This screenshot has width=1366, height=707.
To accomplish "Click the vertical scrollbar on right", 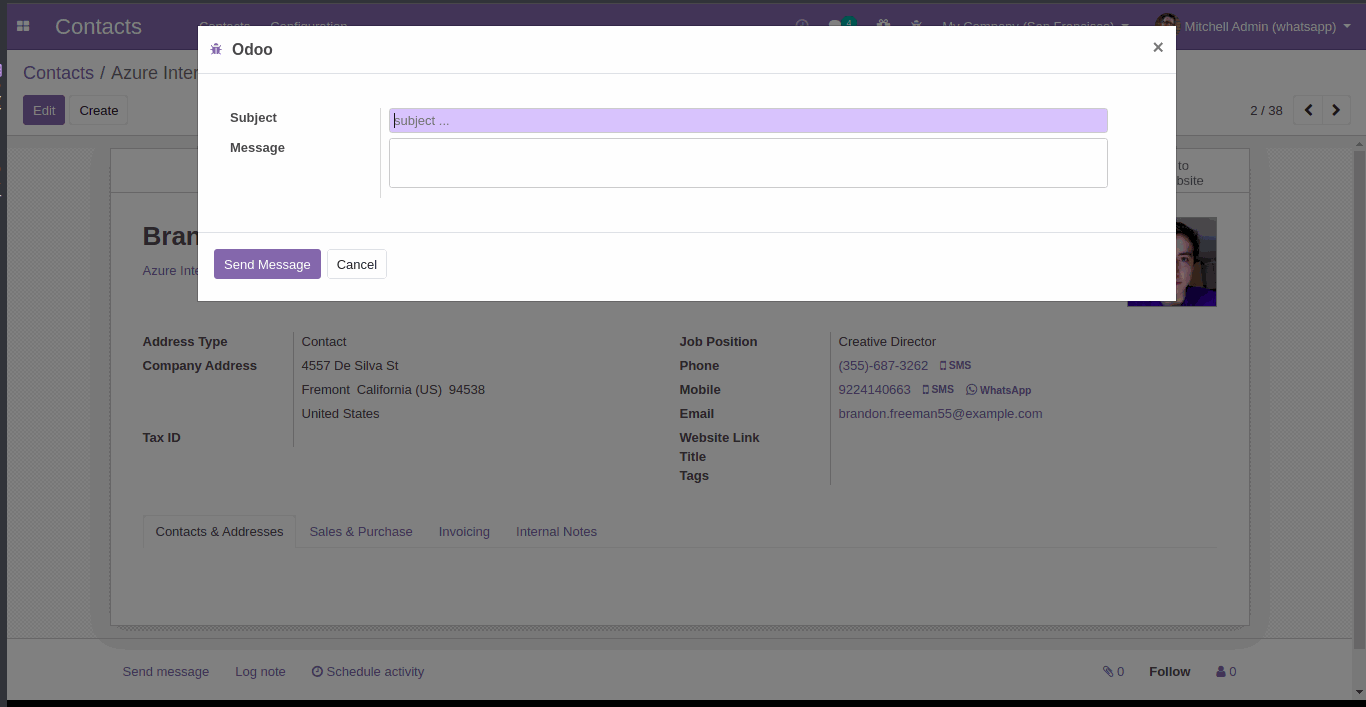I will point(1359,400).
